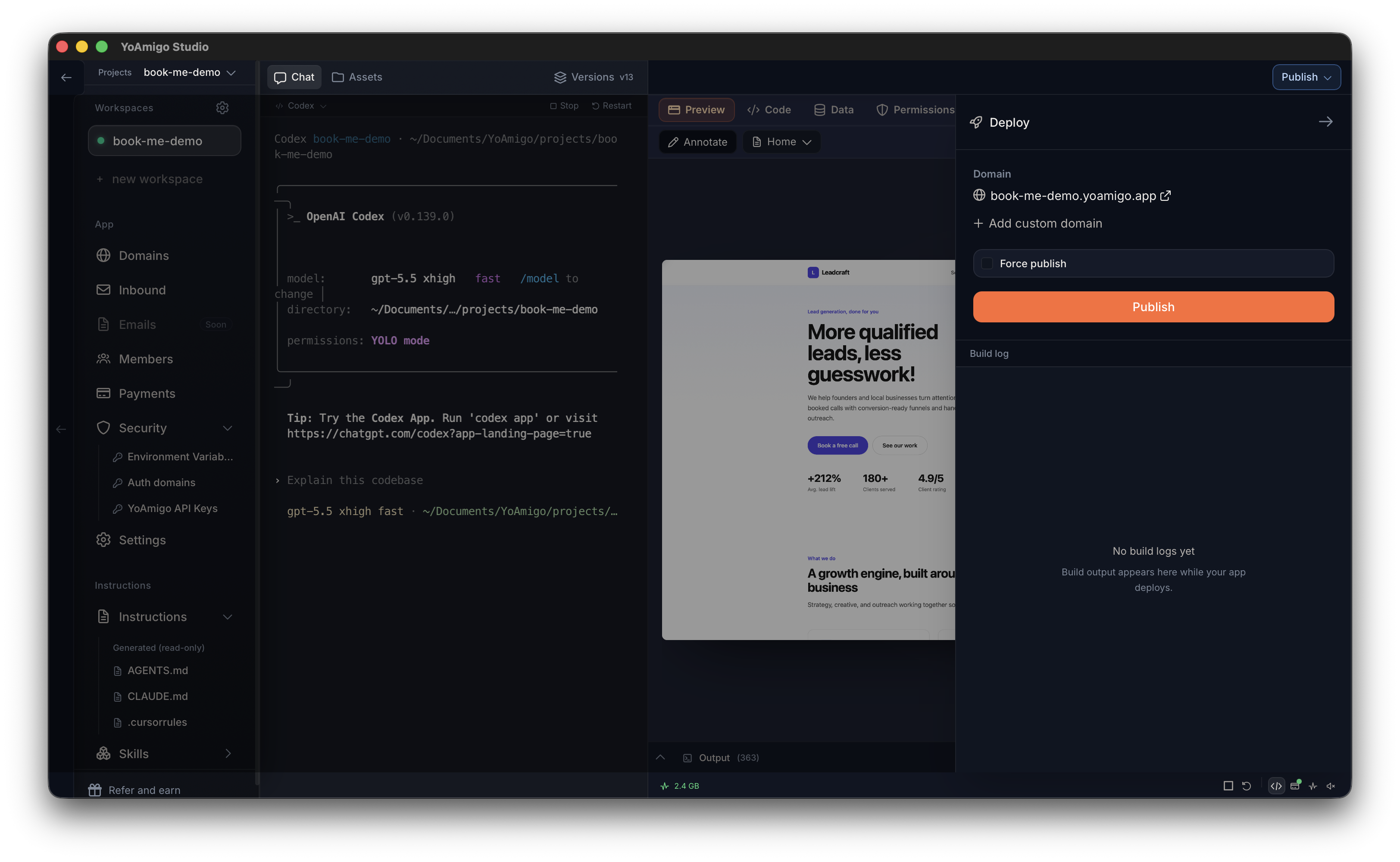Open the top-right Publish dropdown
The image size is (1400, 862).
[x=1306, y=77]
